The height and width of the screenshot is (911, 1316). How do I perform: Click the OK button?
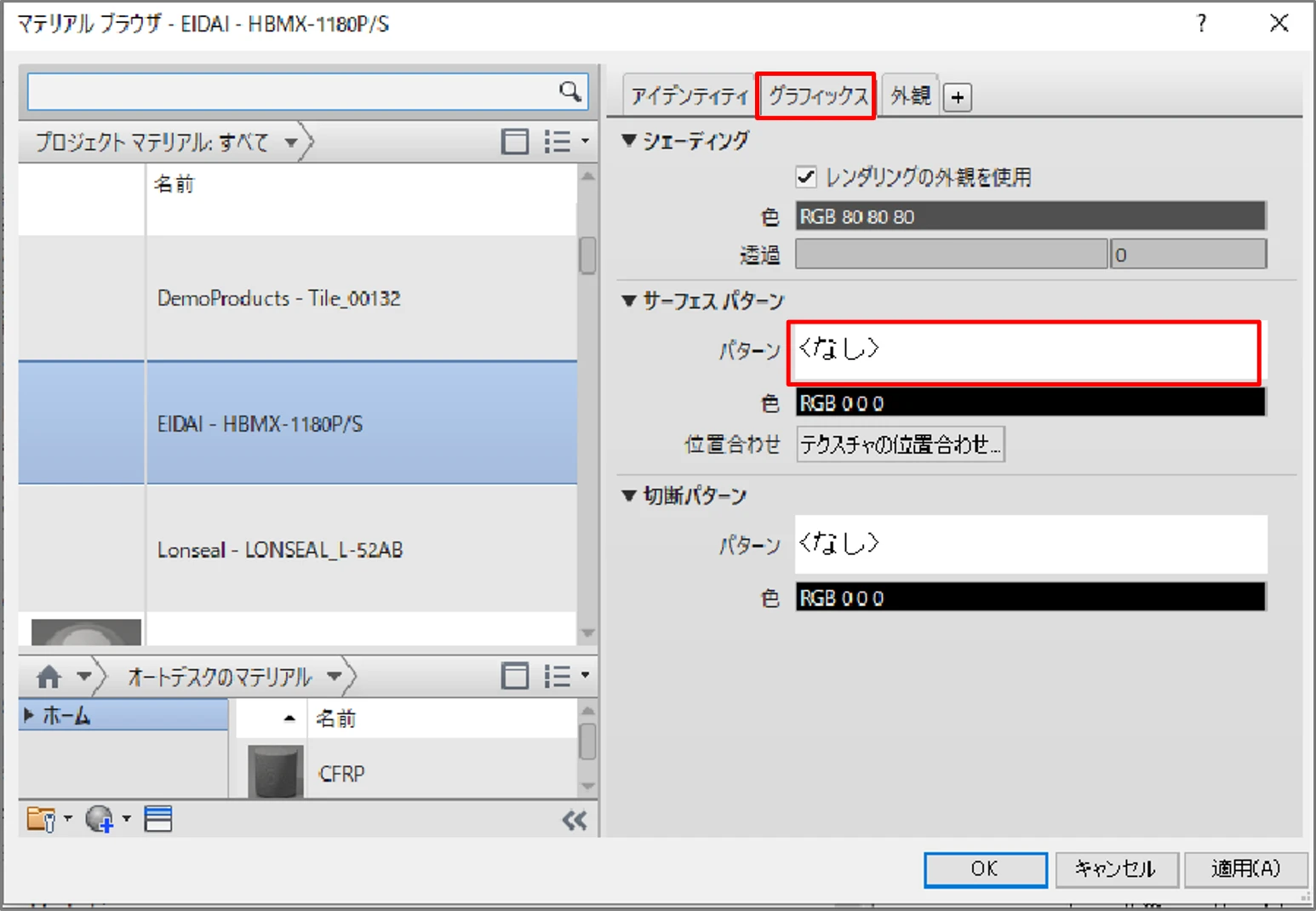coord(985,869)
